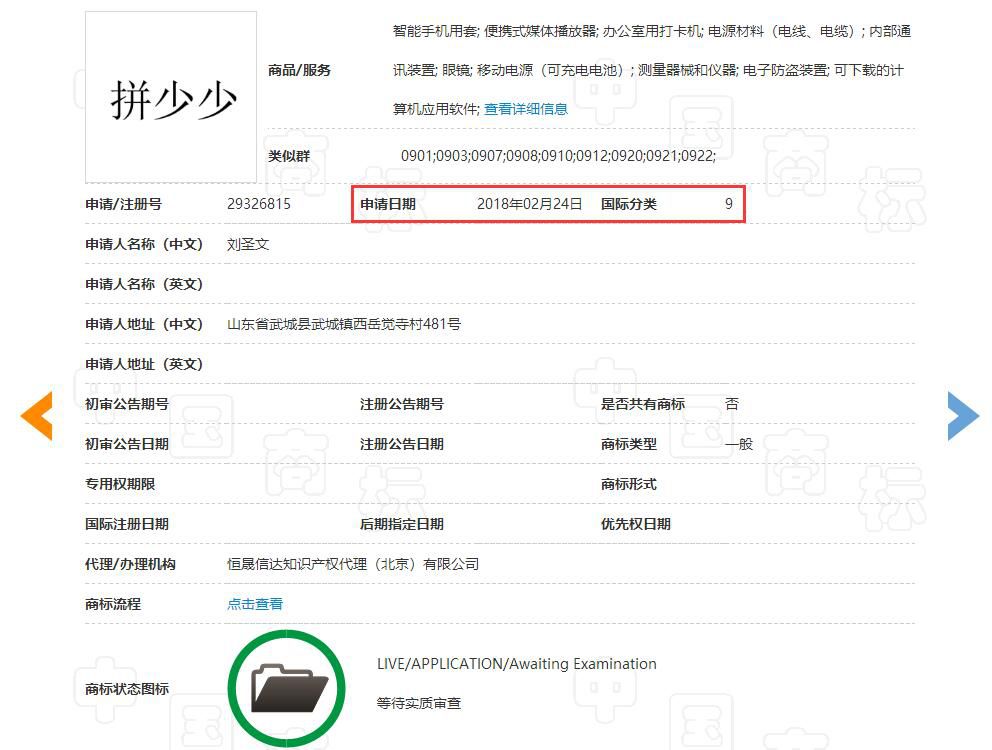This screenshot has width=992, height=750.
Task: Click the 商品/服务 field label
Action: 299,70
